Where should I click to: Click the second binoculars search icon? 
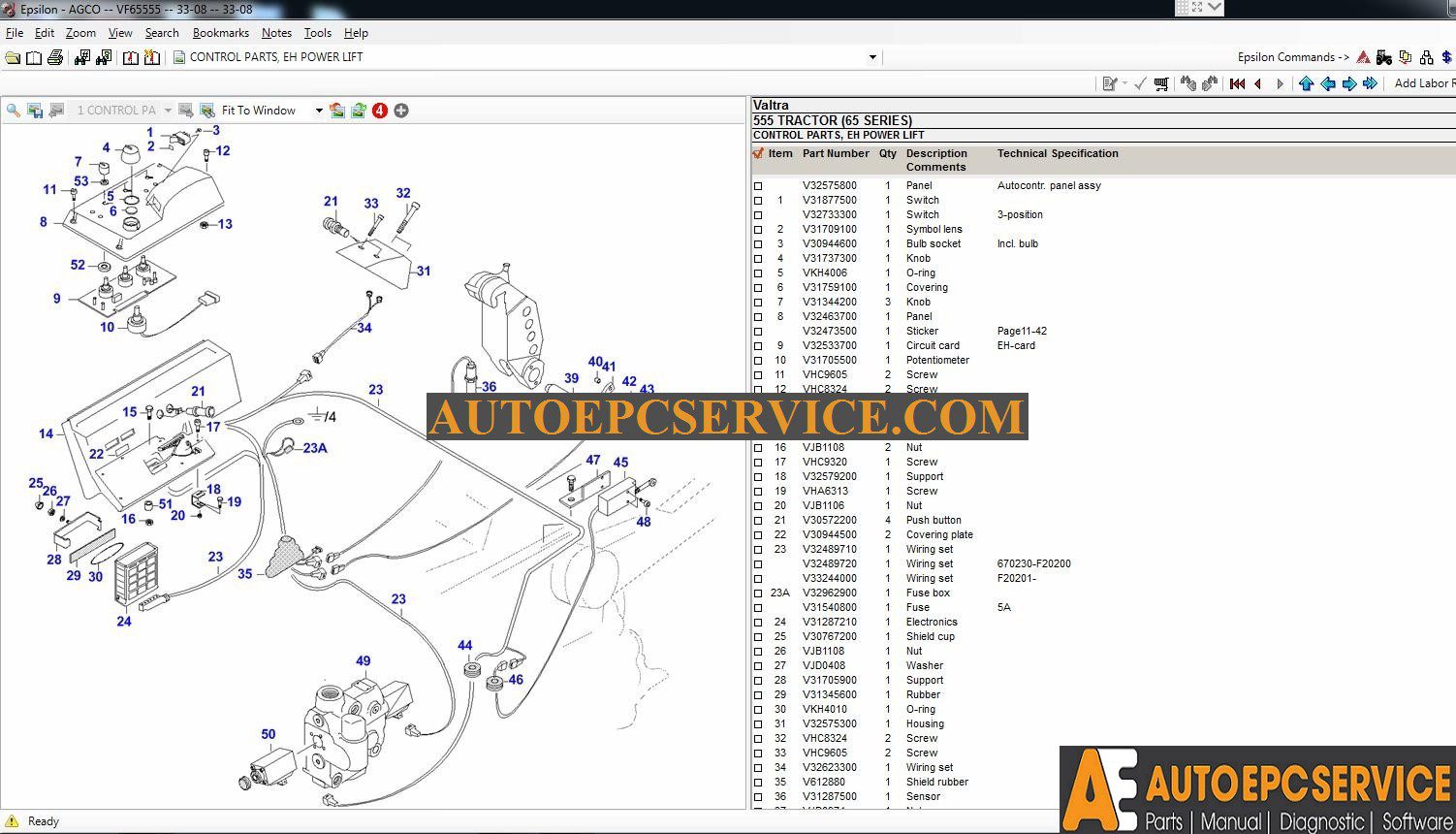(x=103, y=57)
